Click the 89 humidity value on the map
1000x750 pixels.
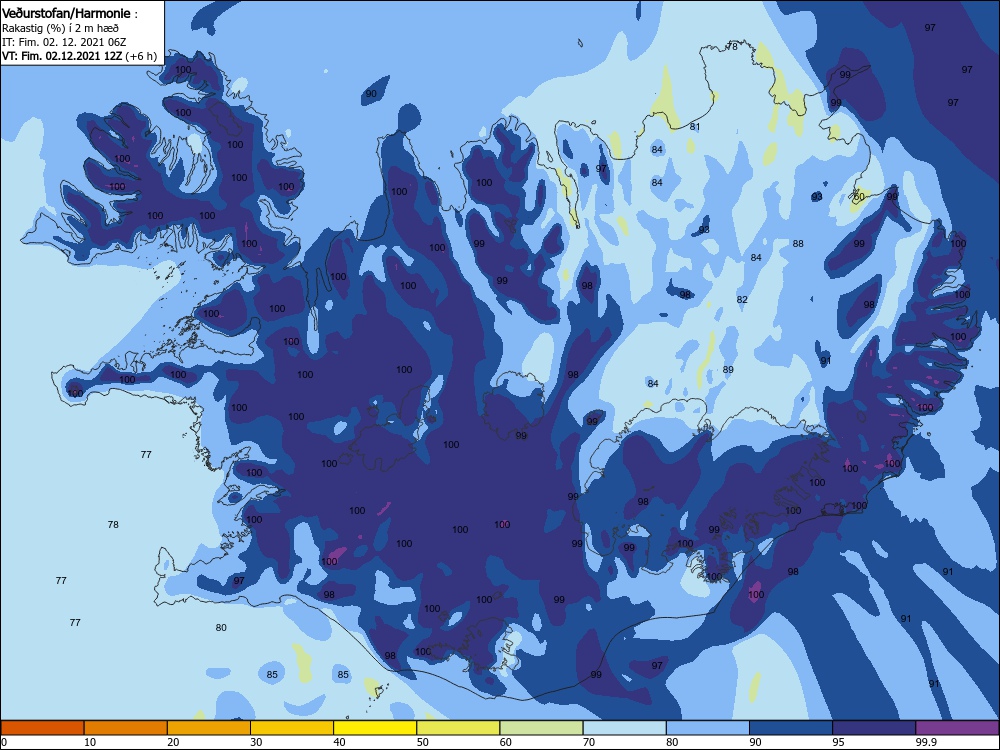point(728,370)
